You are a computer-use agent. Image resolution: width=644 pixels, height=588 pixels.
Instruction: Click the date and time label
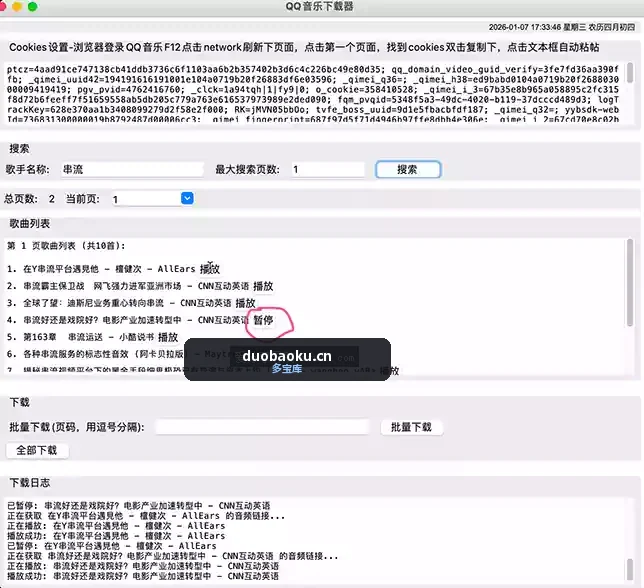561,27
